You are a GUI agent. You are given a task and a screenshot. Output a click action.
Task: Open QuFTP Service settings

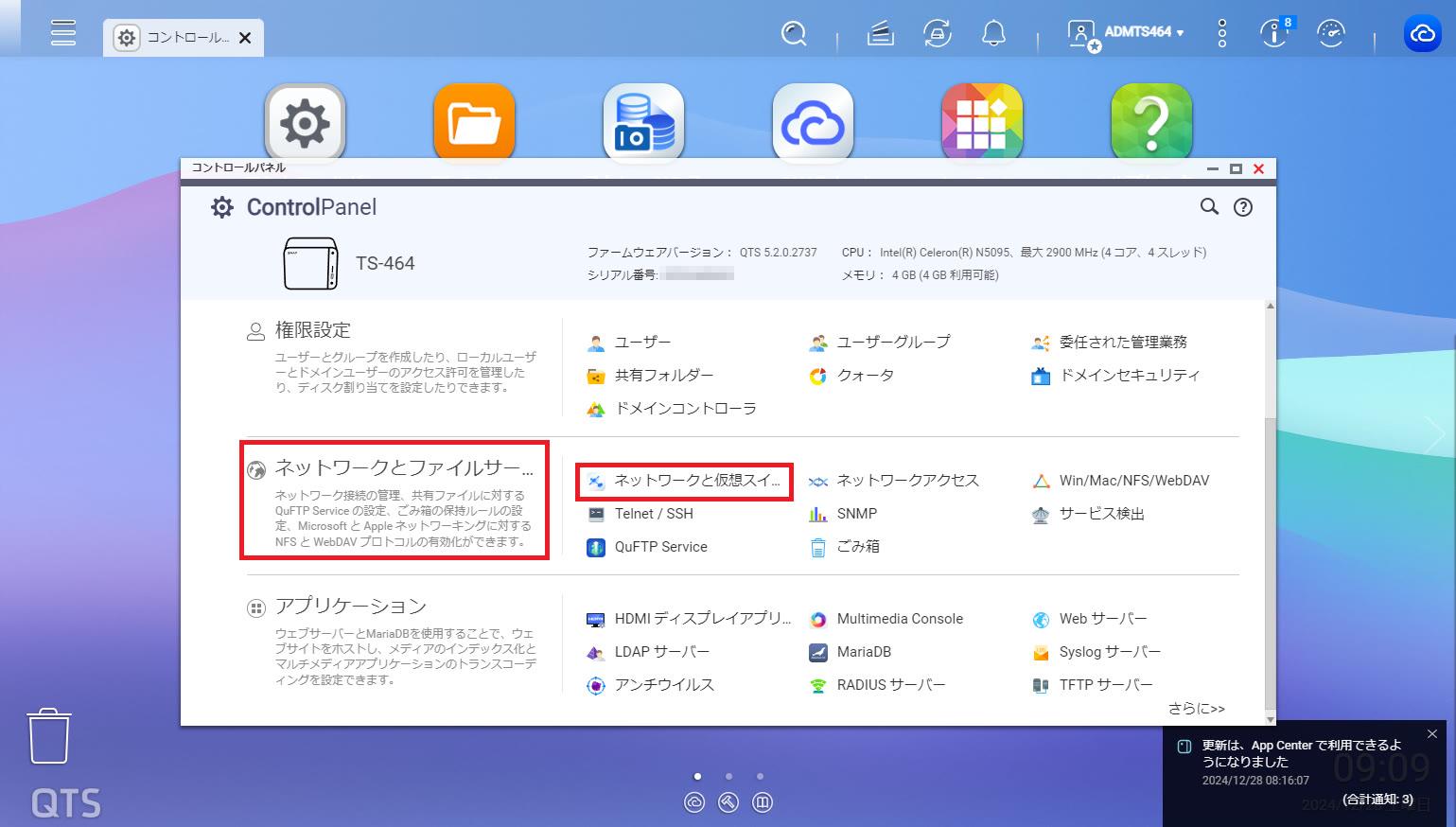(x=647, y=547)
